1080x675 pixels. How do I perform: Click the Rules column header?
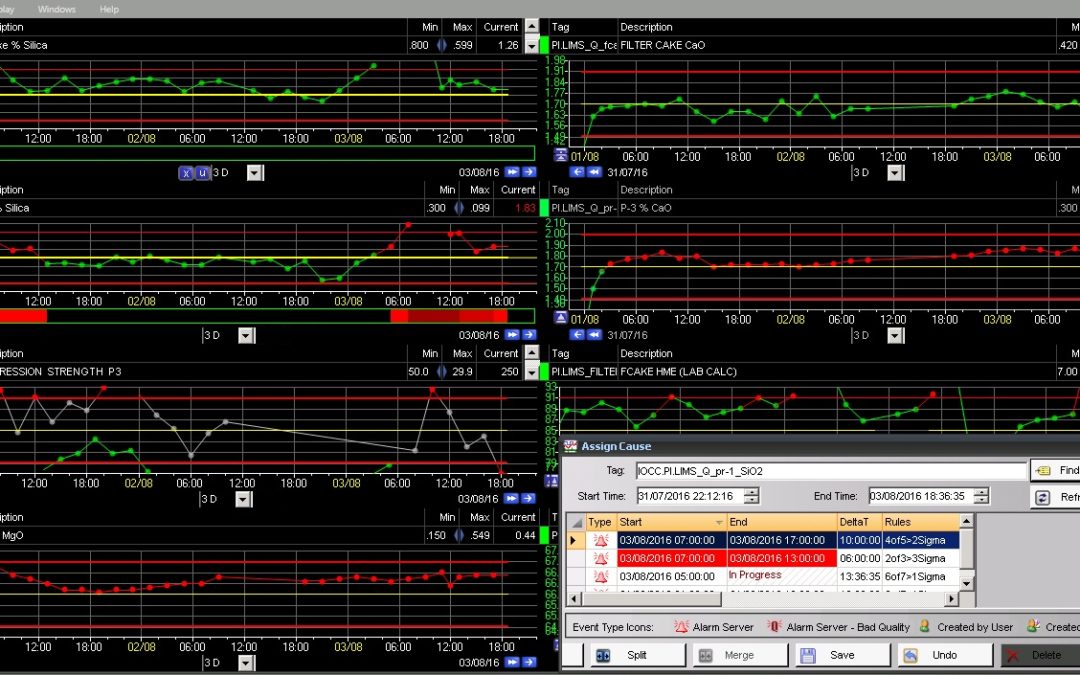(x=920, y=522)
